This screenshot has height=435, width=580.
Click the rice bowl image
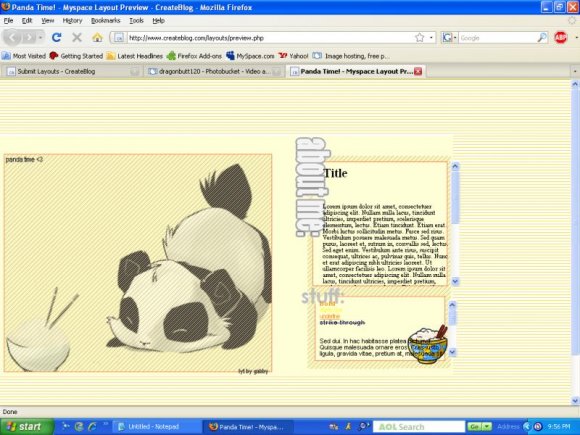coord(428,344)
